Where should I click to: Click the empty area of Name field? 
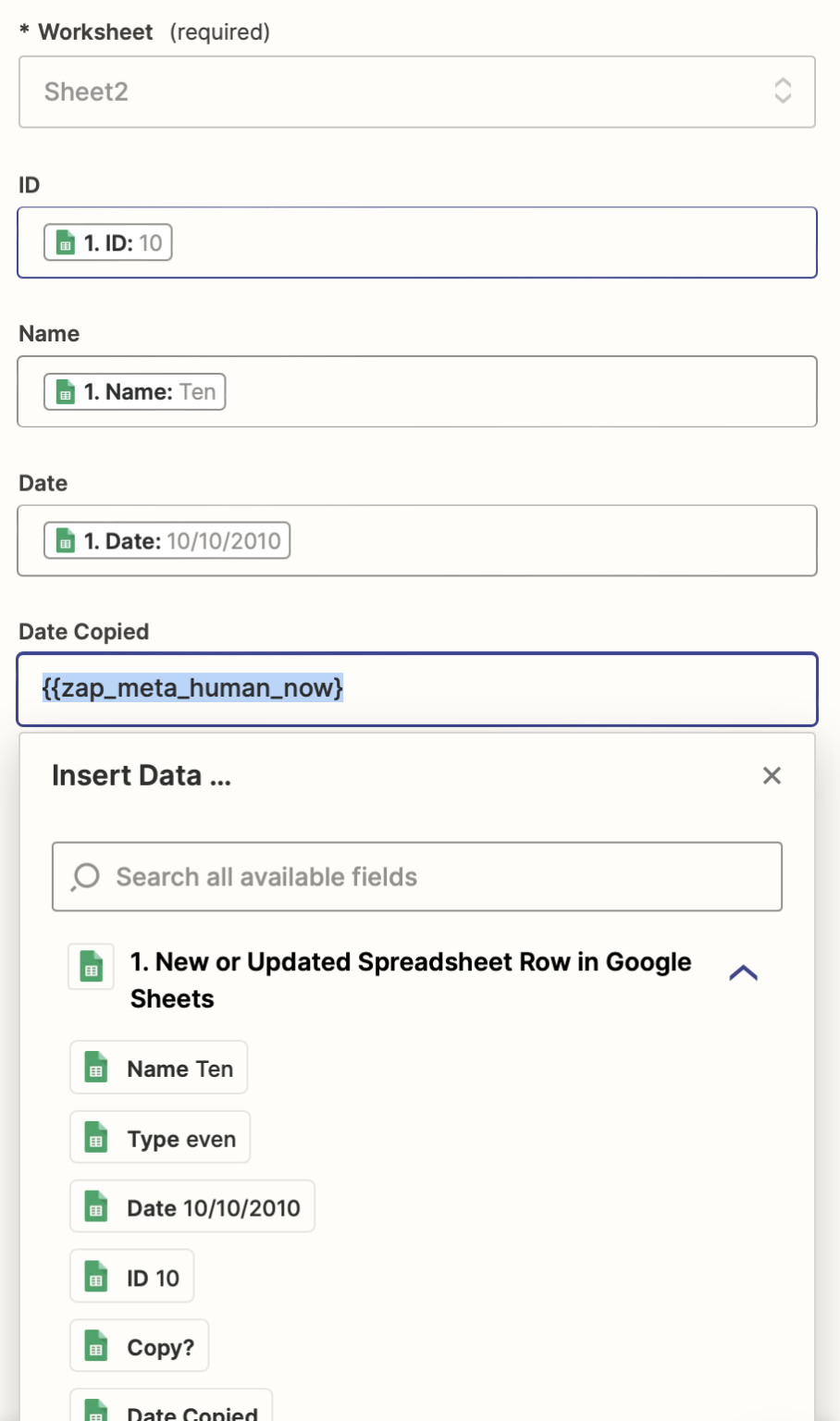point(518,392)
